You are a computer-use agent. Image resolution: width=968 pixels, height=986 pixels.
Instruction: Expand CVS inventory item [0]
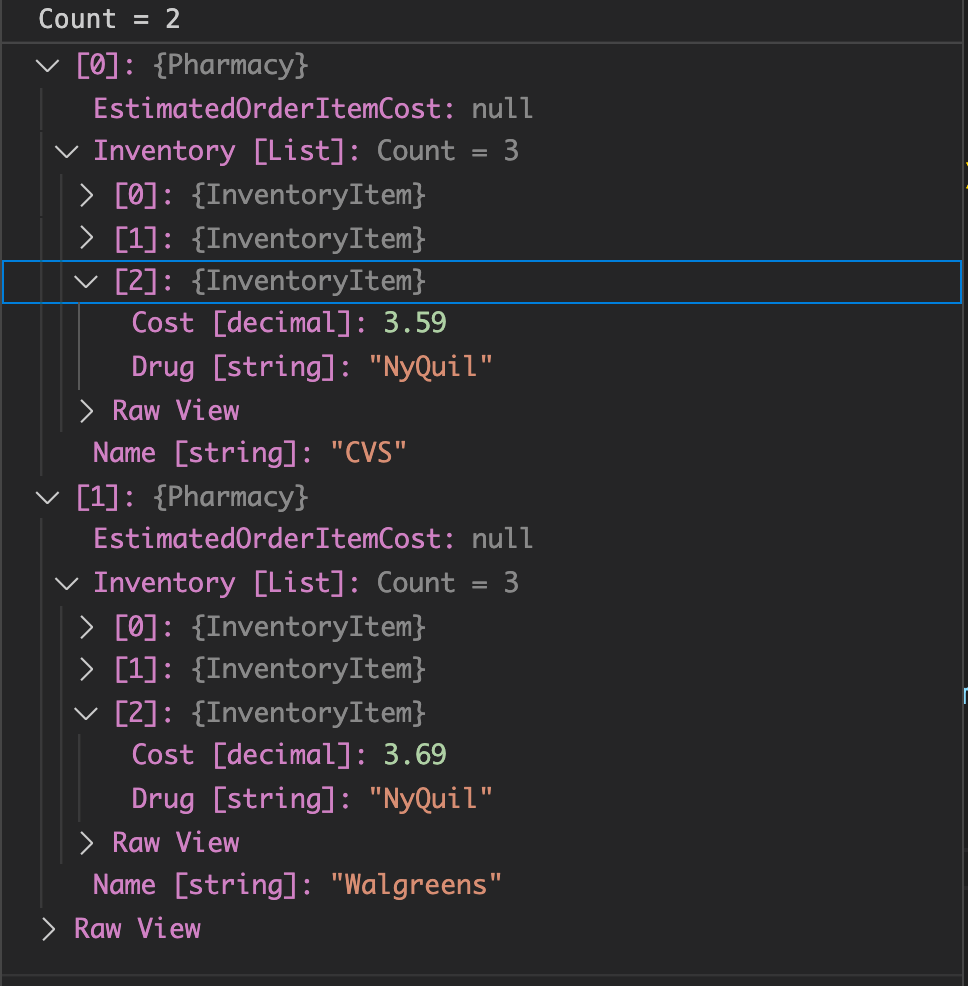point(87,196)
